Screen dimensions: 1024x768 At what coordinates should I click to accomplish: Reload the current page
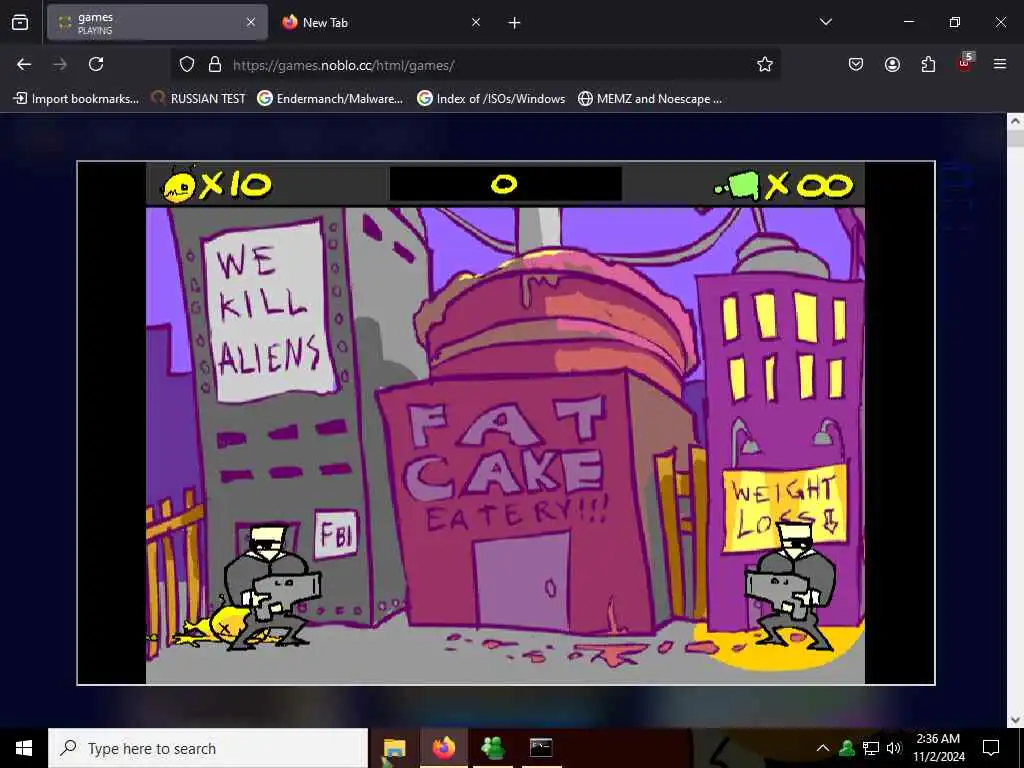96,64
